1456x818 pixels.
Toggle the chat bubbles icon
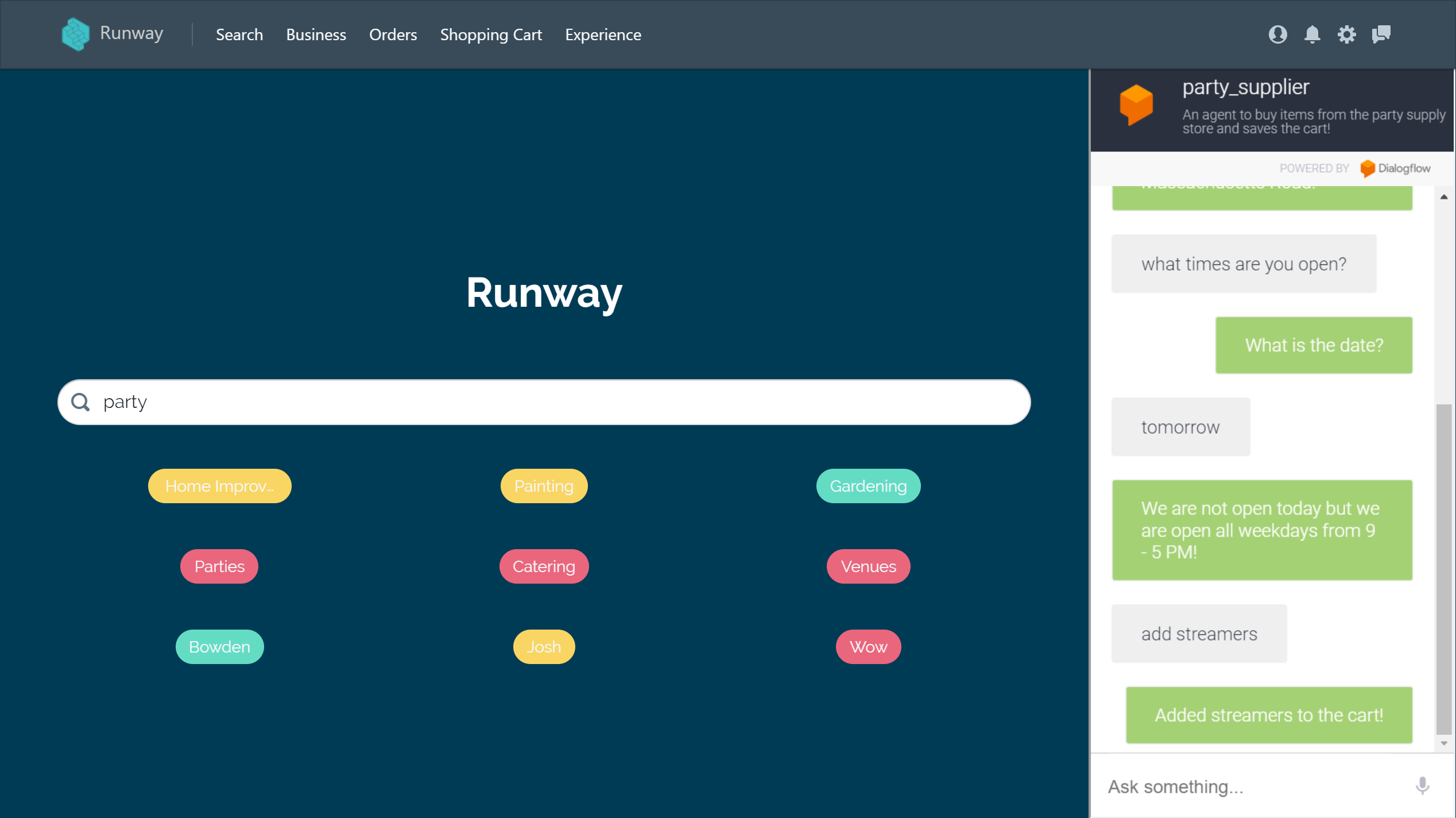click(1381, 34)
